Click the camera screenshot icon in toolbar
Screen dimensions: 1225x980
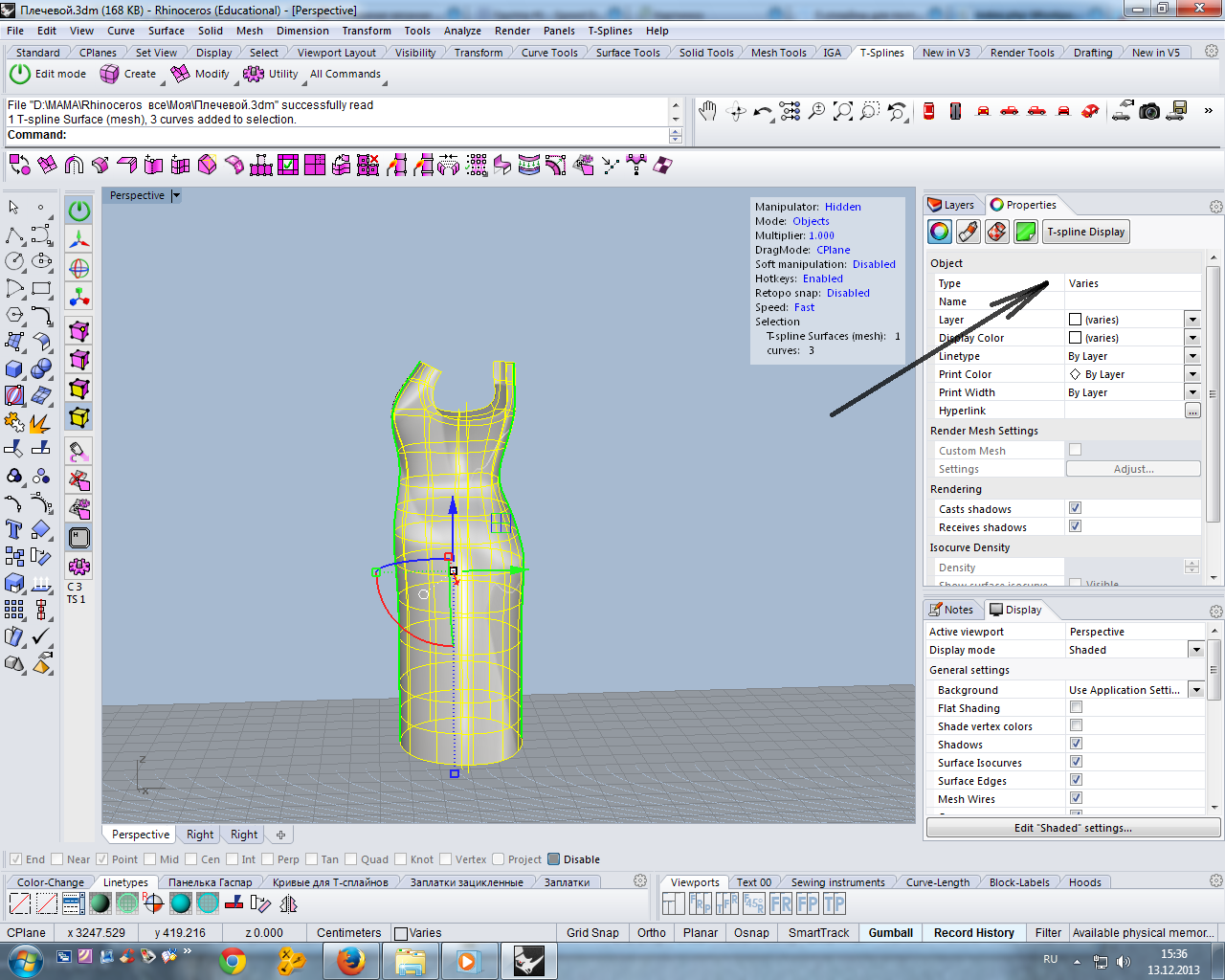1149,112
